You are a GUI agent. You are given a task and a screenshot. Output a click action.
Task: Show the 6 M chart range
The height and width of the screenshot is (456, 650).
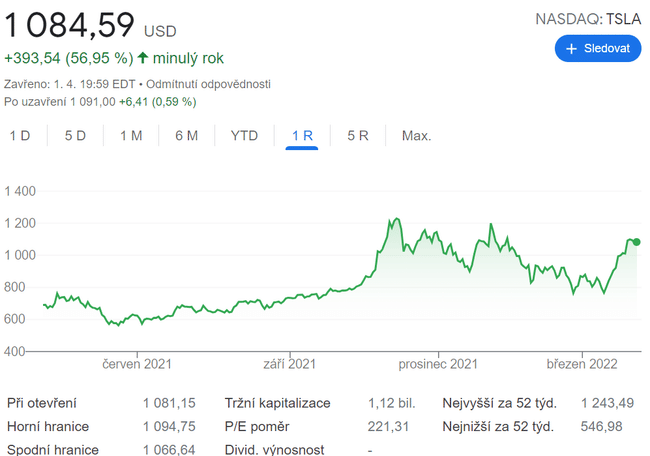point(186,136)
